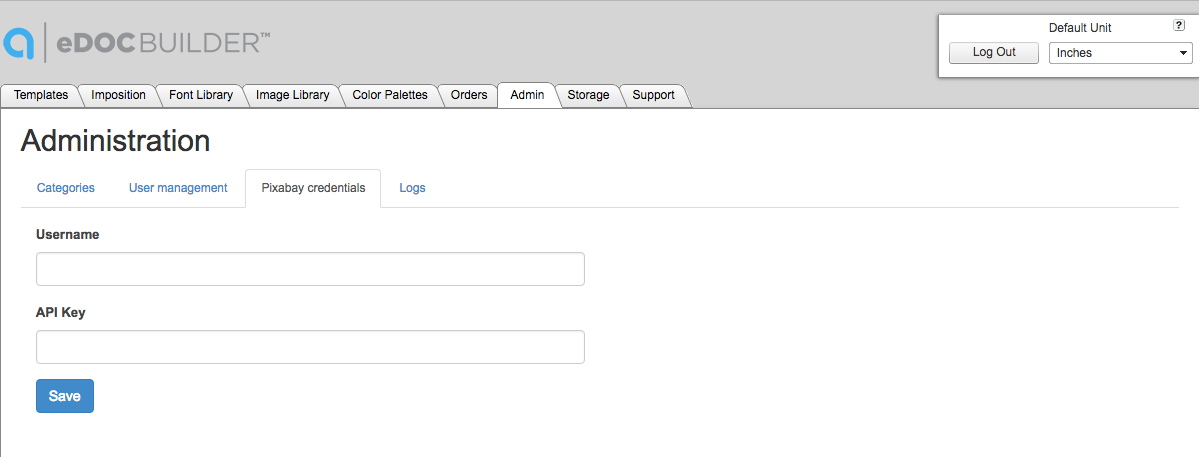Select the Color Palettes tab
1199x457 pixels.
(389, 95)
